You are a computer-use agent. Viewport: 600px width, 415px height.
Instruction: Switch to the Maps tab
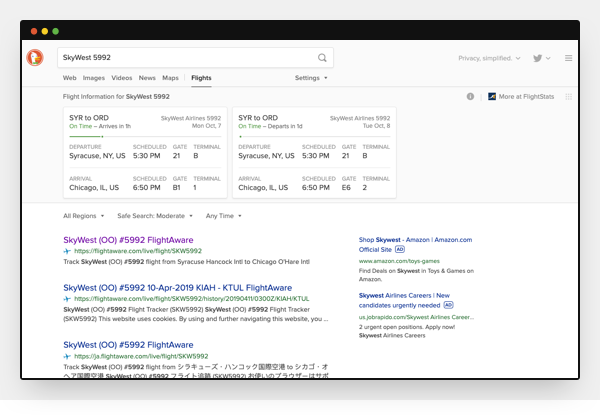pos(170,78)
